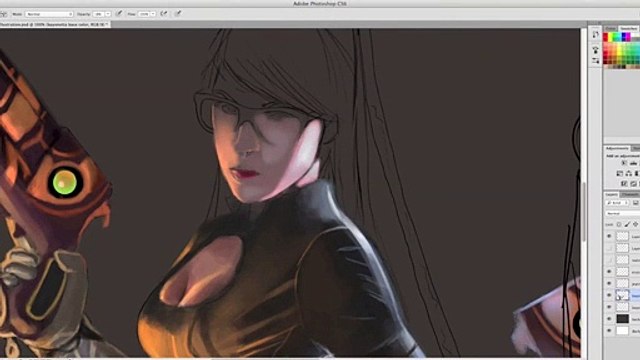Switch to the Swatches panel tab
640x360 pixels.
[629, 29]
